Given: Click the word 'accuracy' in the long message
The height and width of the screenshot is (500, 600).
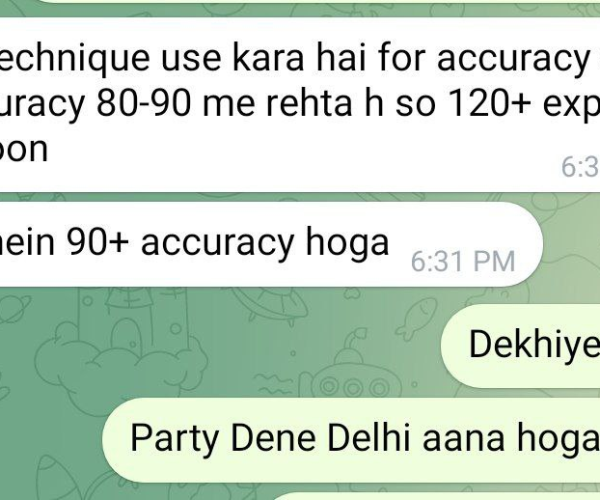Looking at the screenshot, I should pos(513,59).
